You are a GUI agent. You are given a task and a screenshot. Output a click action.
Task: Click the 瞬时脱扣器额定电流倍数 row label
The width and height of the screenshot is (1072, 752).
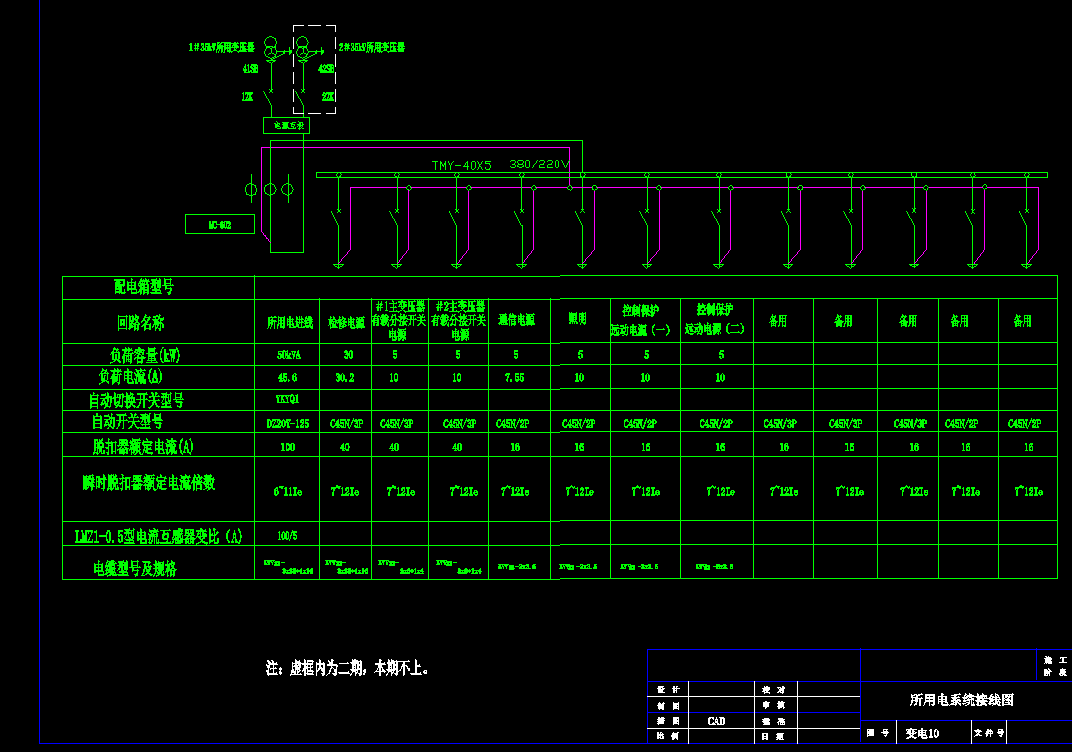[x=148, y=483]
